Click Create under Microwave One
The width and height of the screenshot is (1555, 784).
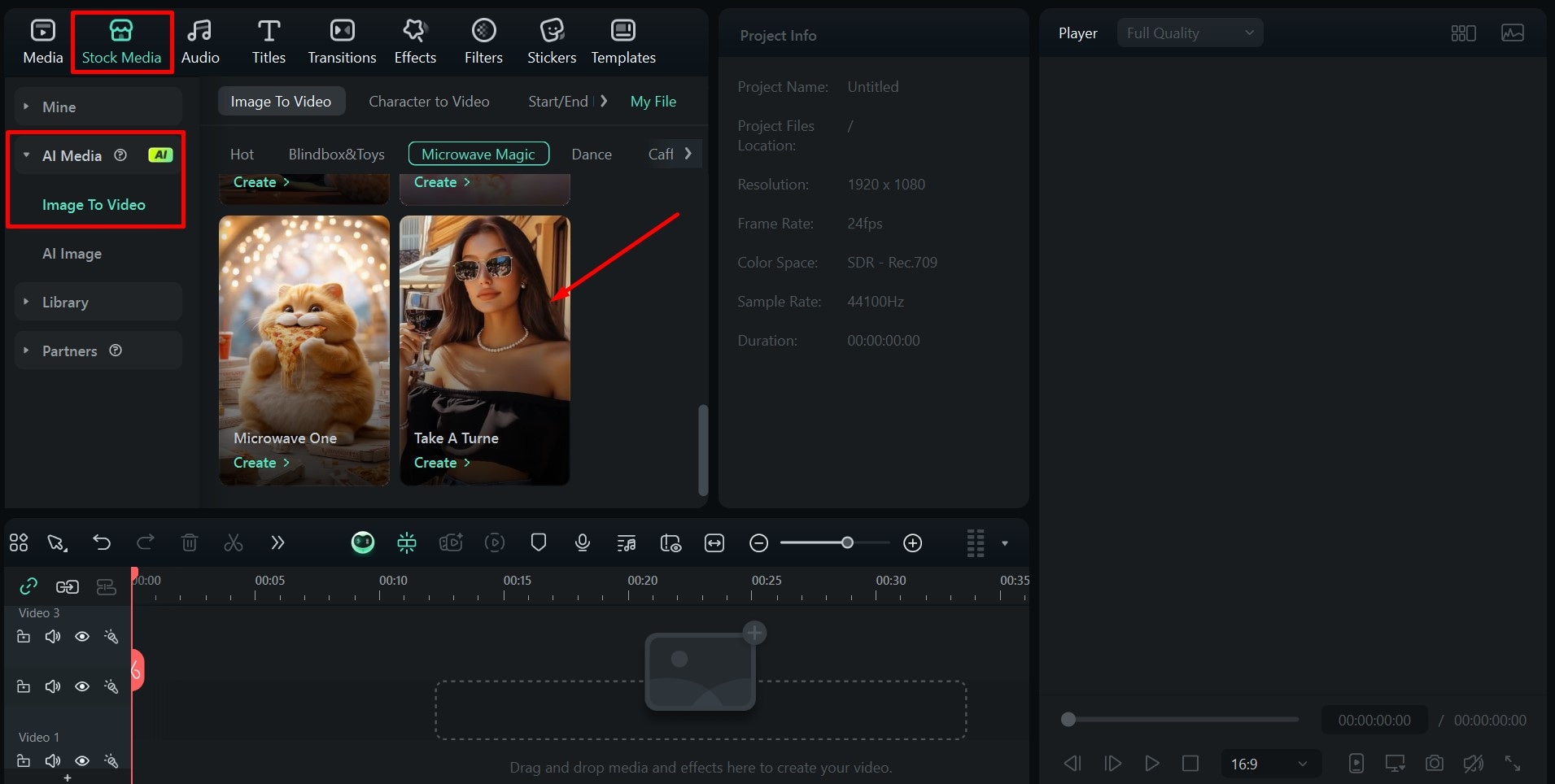[x=261, y=463]
